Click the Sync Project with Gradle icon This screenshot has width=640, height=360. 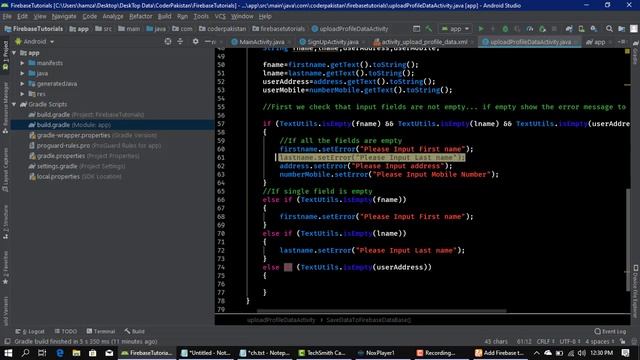click(x=569, y=29)
